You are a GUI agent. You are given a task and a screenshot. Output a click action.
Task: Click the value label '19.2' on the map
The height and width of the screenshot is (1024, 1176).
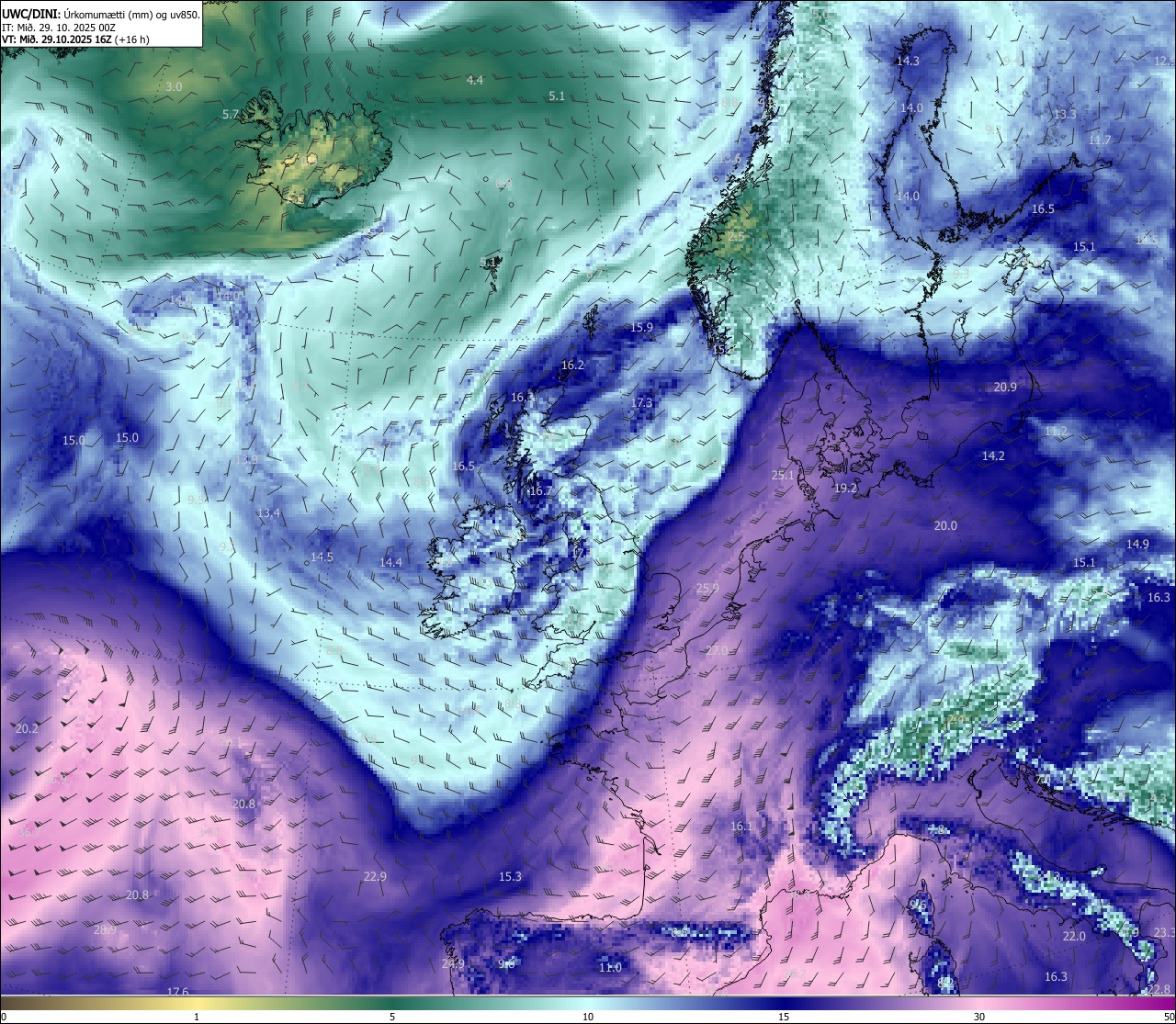[x=845, y=489]
